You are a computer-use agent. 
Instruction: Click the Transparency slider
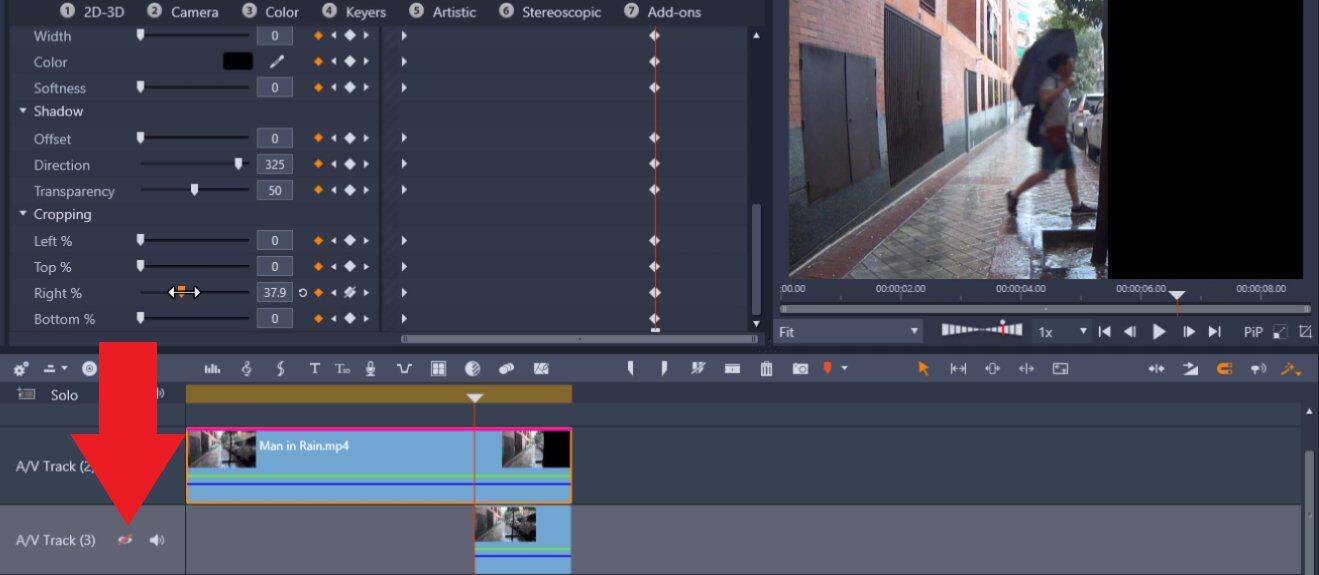click(x=194, y=190)
